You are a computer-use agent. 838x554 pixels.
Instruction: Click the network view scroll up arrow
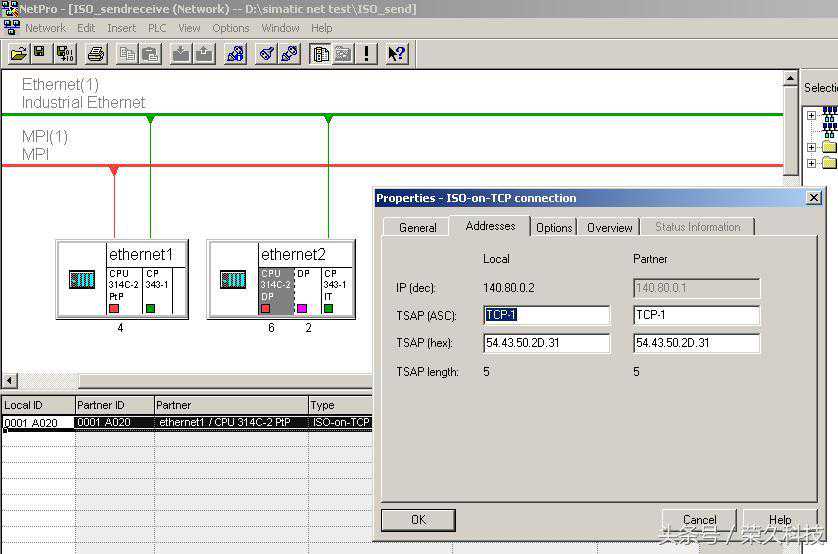(x=791, y=79)
